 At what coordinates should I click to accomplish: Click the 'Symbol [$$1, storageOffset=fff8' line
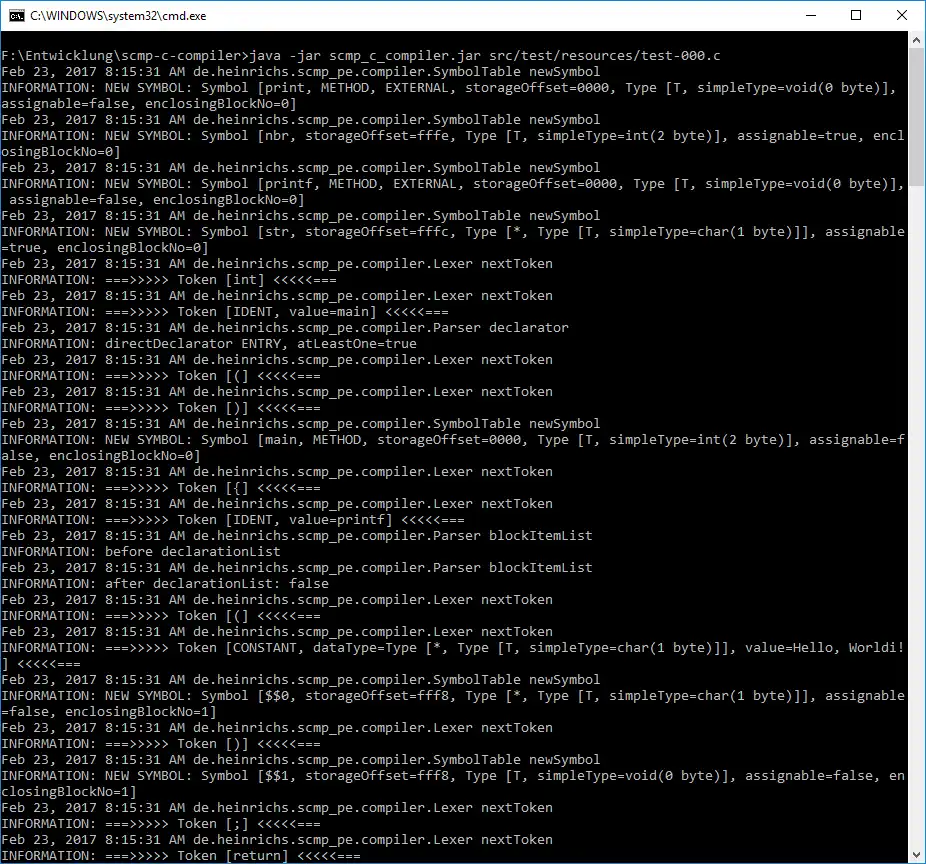point(453,775)
